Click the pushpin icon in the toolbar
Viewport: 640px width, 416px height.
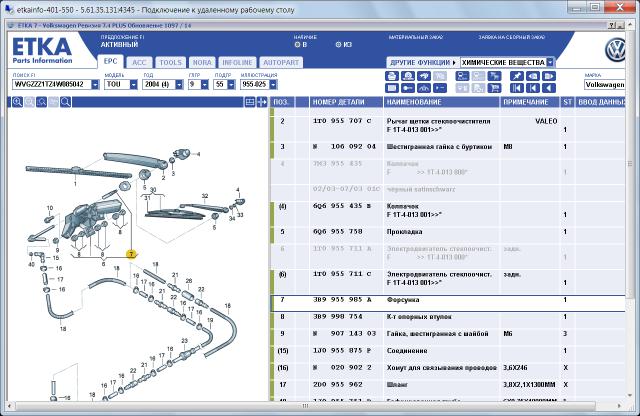pos(516,76)
